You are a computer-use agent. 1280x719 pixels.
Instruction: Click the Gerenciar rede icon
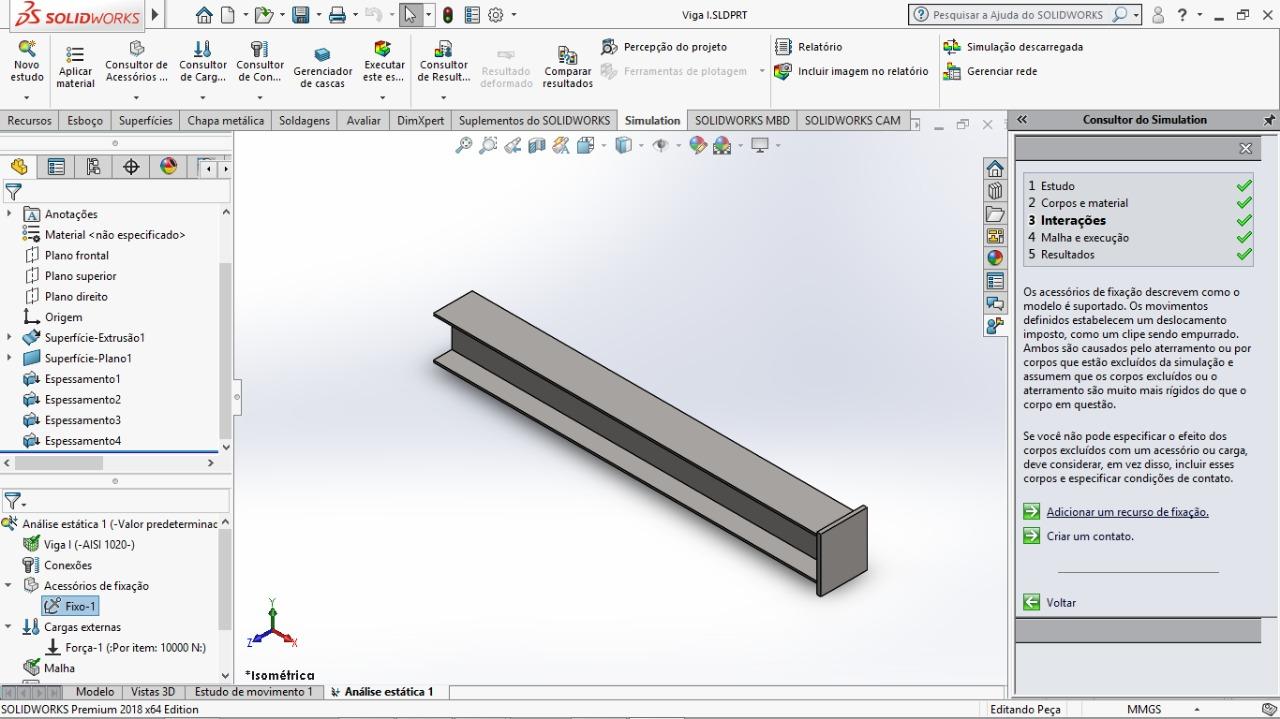pyautogui.click(x=952, y=72)
